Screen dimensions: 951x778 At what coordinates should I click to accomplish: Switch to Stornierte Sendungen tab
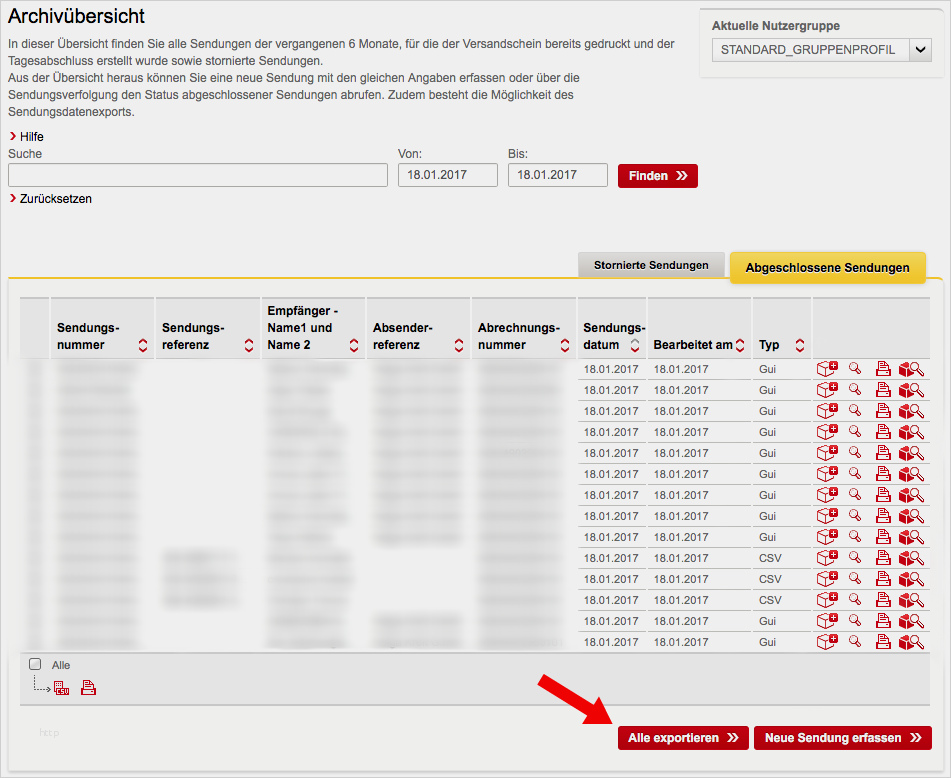tap(651, 265)
